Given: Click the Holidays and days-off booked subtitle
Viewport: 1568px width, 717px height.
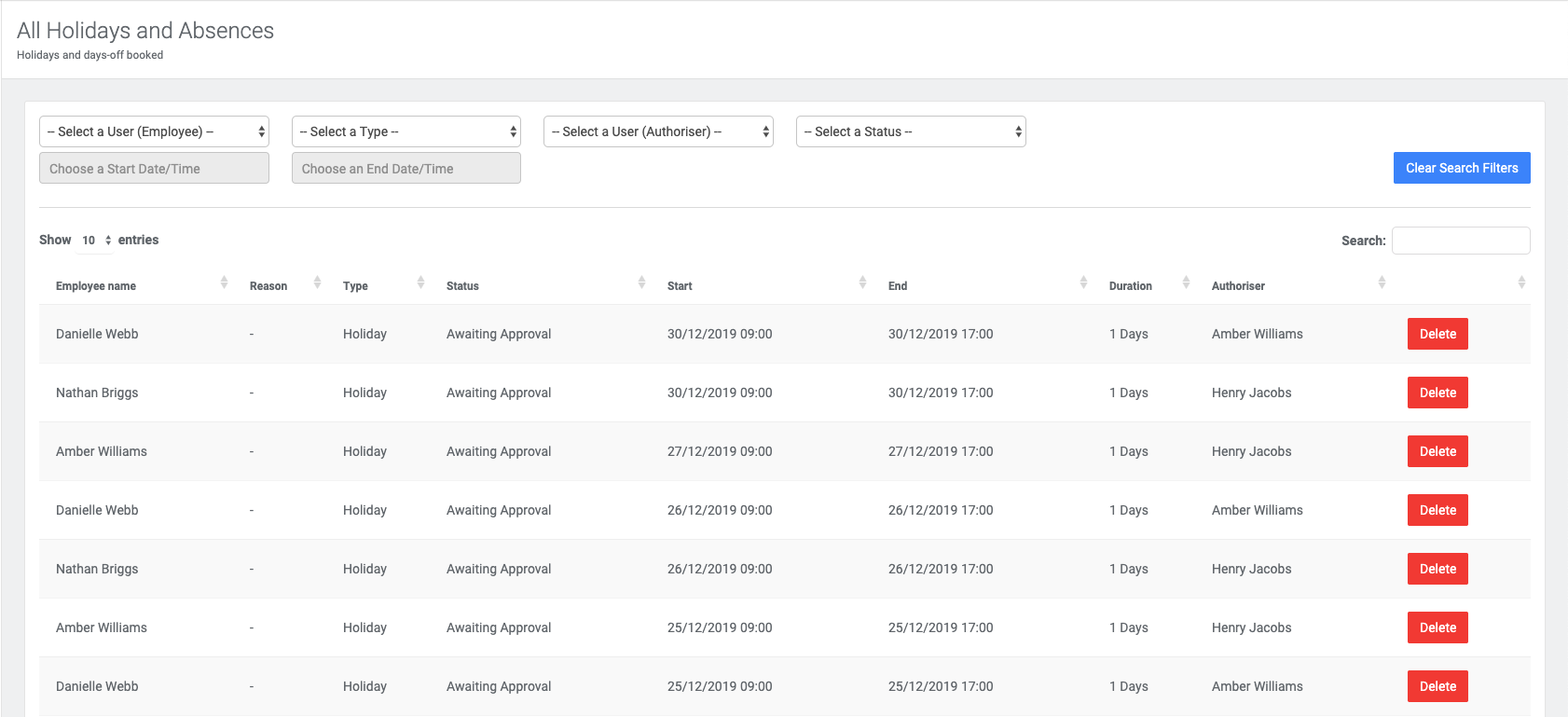Looking at the screenshot, I should pos(89,55).
